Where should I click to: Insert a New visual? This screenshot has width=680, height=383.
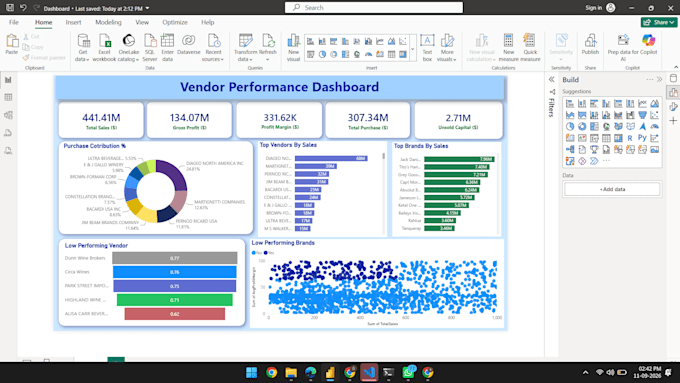294,48
